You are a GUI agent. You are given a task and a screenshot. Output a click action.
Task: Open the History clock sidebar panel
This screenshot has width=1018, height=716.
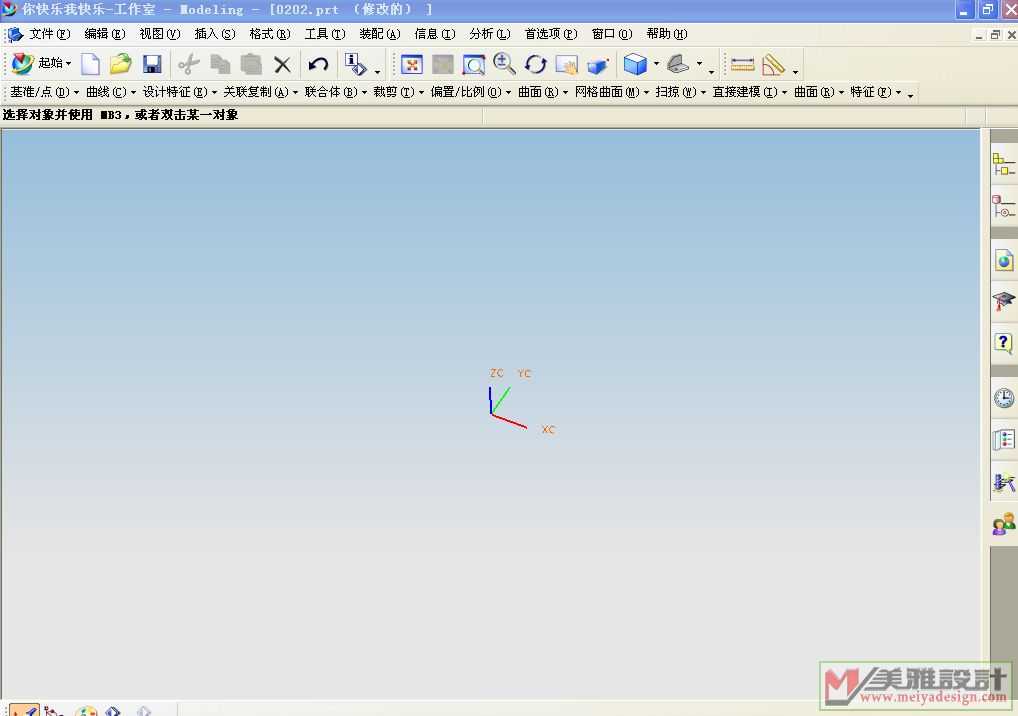tap(1003, 398)
